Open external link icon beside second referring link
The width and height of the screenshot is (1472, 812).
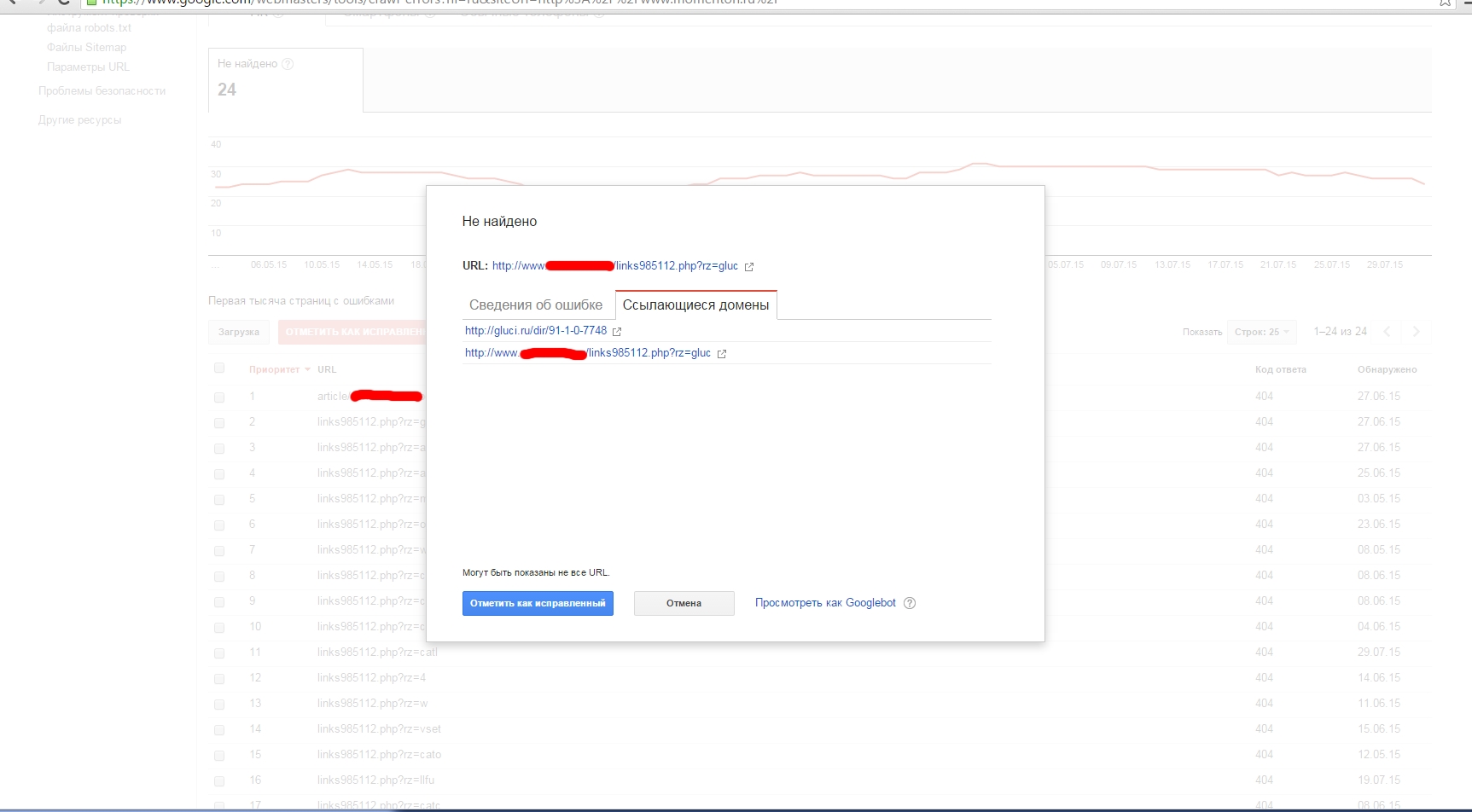pyautogui.click(x=722, y=354)
